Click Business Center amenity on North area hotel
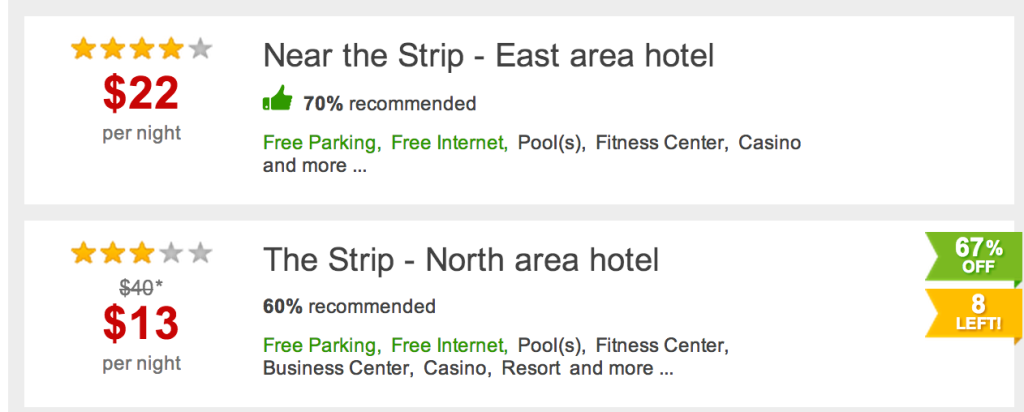 (338, 369)
